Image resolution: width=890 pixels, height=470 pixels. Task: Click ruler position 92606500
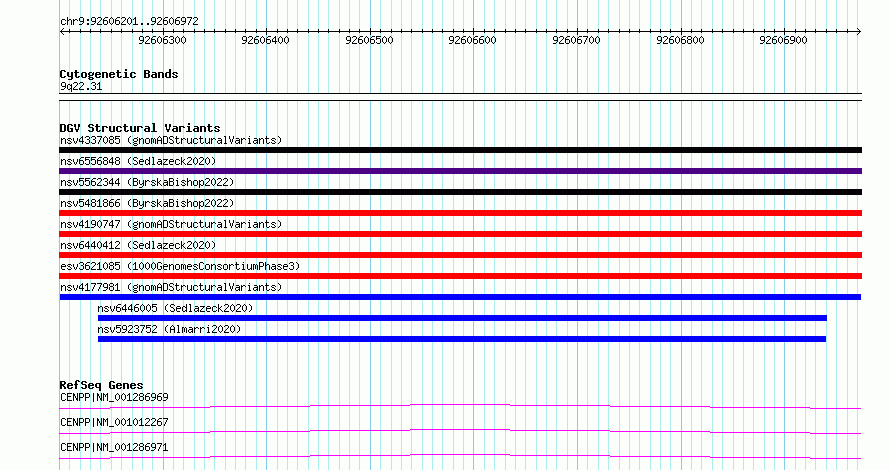point(369,40)
